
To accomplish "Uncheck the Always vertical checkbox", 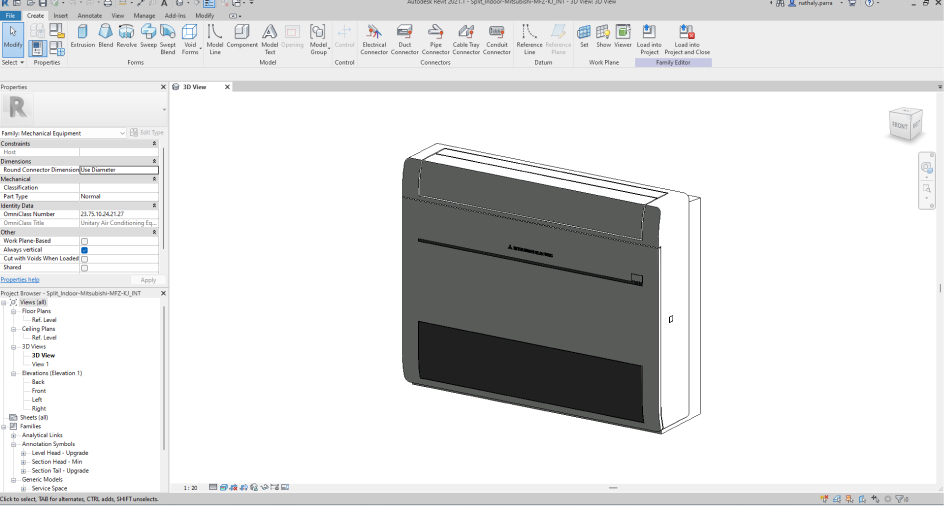I will [x=84, y=250].
